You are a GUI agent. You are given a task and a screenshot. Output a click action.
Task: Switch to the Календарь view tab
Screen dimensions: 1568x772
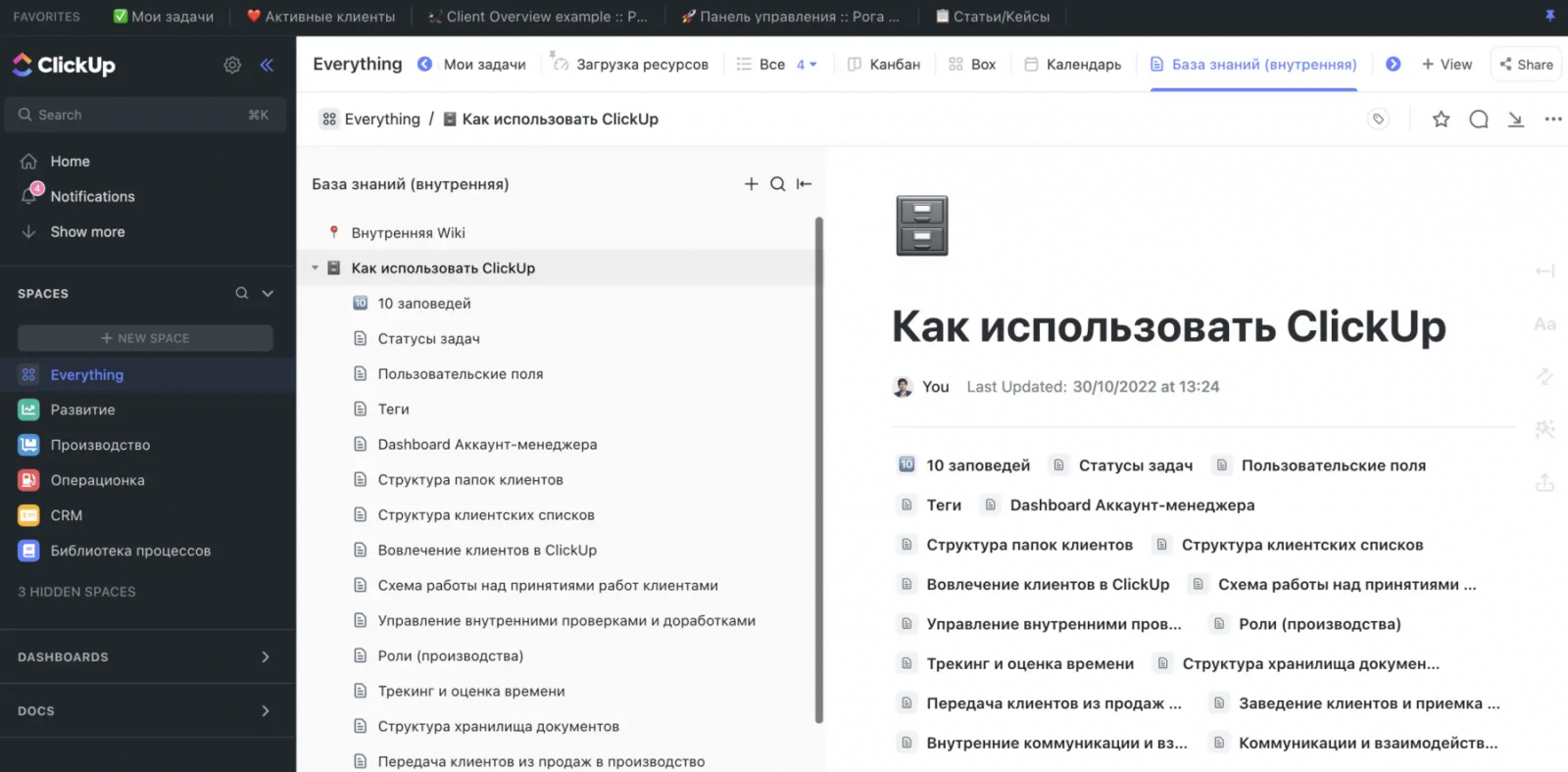[x=1073, y=65]
